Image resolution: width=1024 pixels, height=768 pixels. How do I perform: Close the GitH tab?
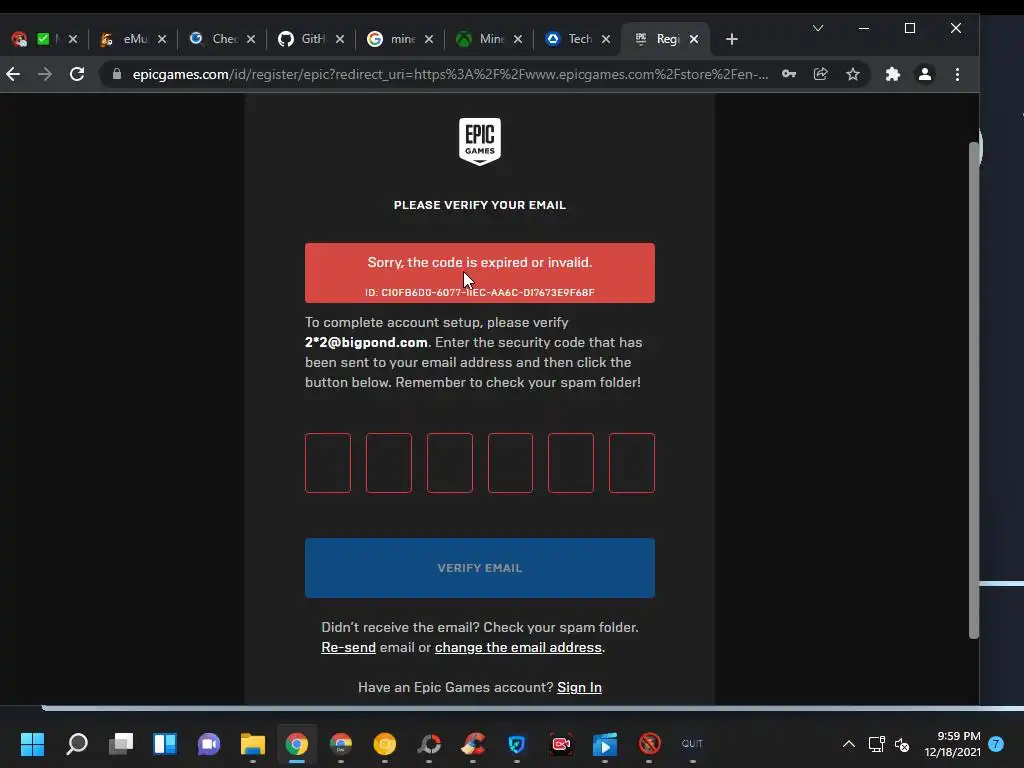coord(340,39)
